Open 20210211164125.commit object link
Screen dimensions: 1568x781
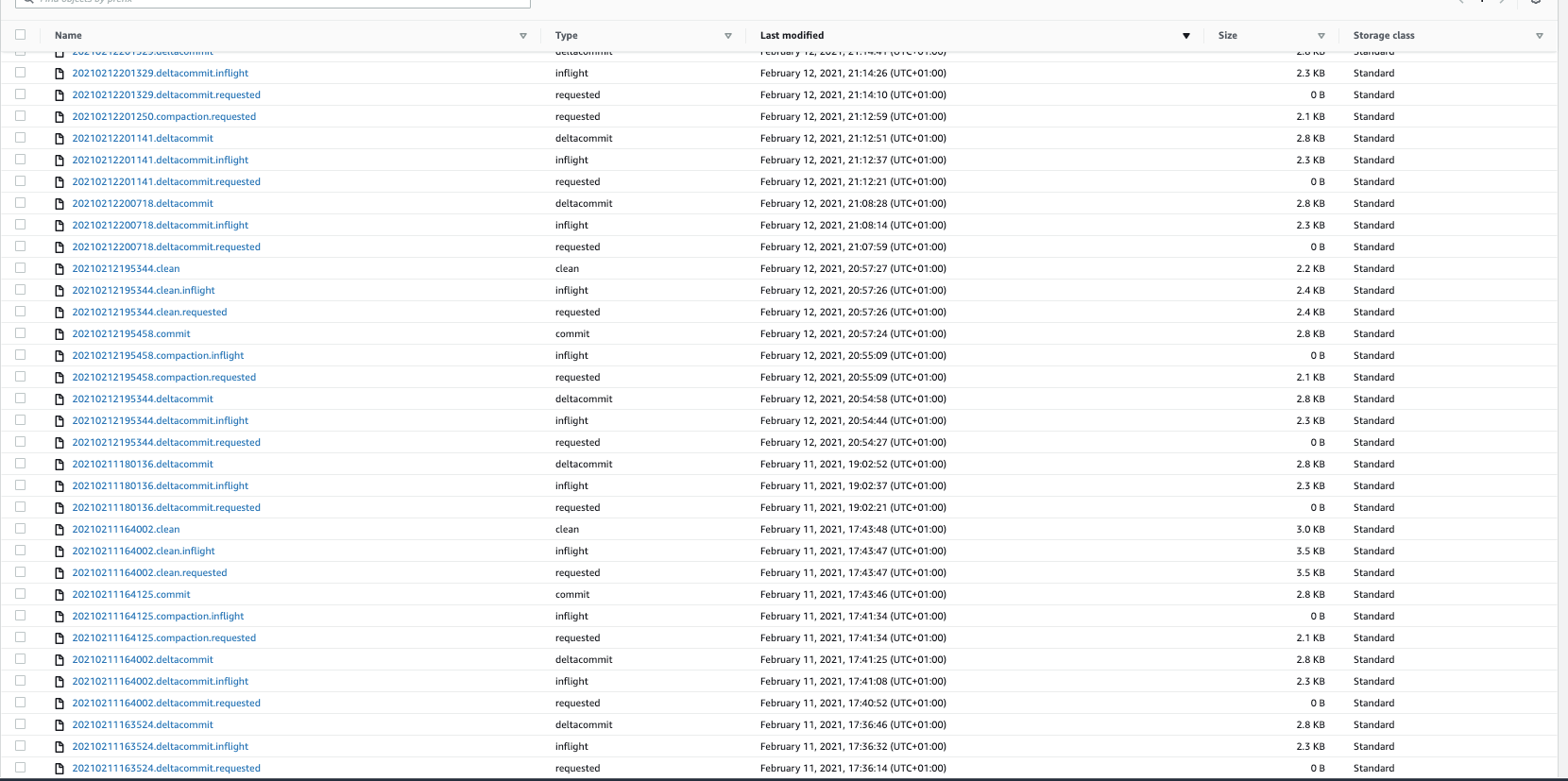[x=131, y=595]
